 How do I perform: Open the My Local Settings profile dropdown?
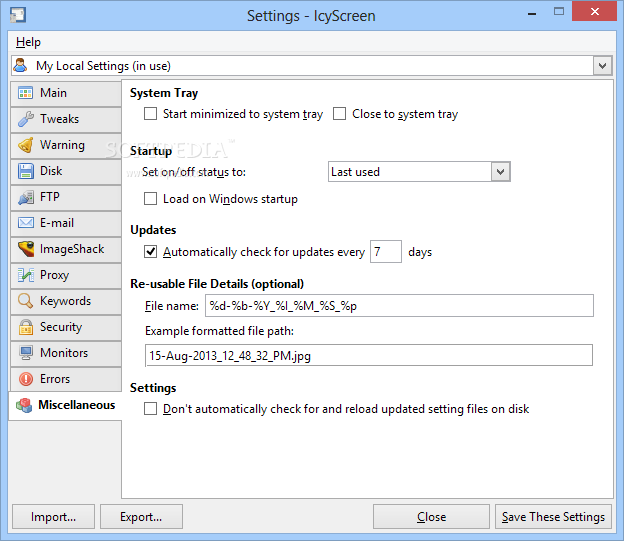coord(603,66)
